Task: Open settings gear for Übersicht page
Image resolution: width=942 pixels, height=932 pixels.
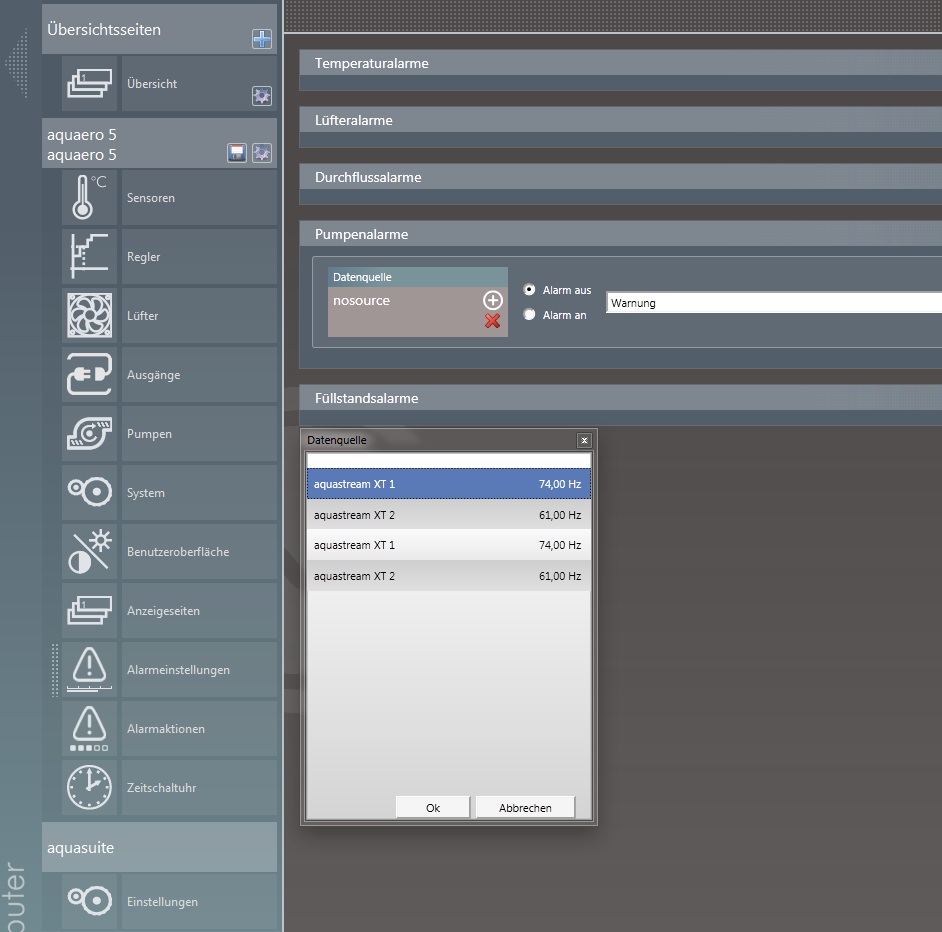Action: [261, 96]
